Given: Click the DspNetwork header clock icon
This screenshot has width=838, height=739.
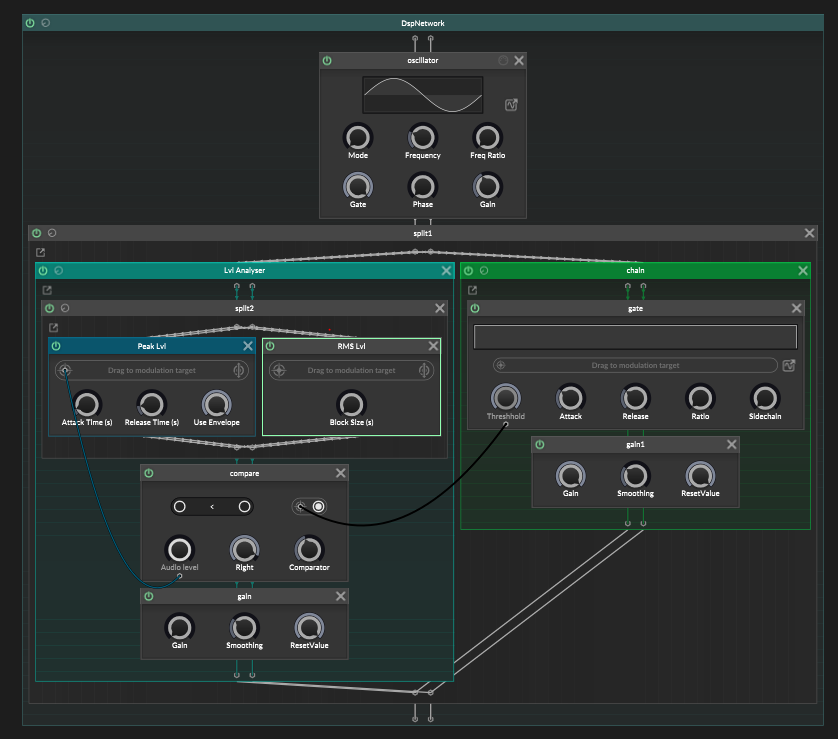Looking at the screenshot, I should [x=45, y=23].
